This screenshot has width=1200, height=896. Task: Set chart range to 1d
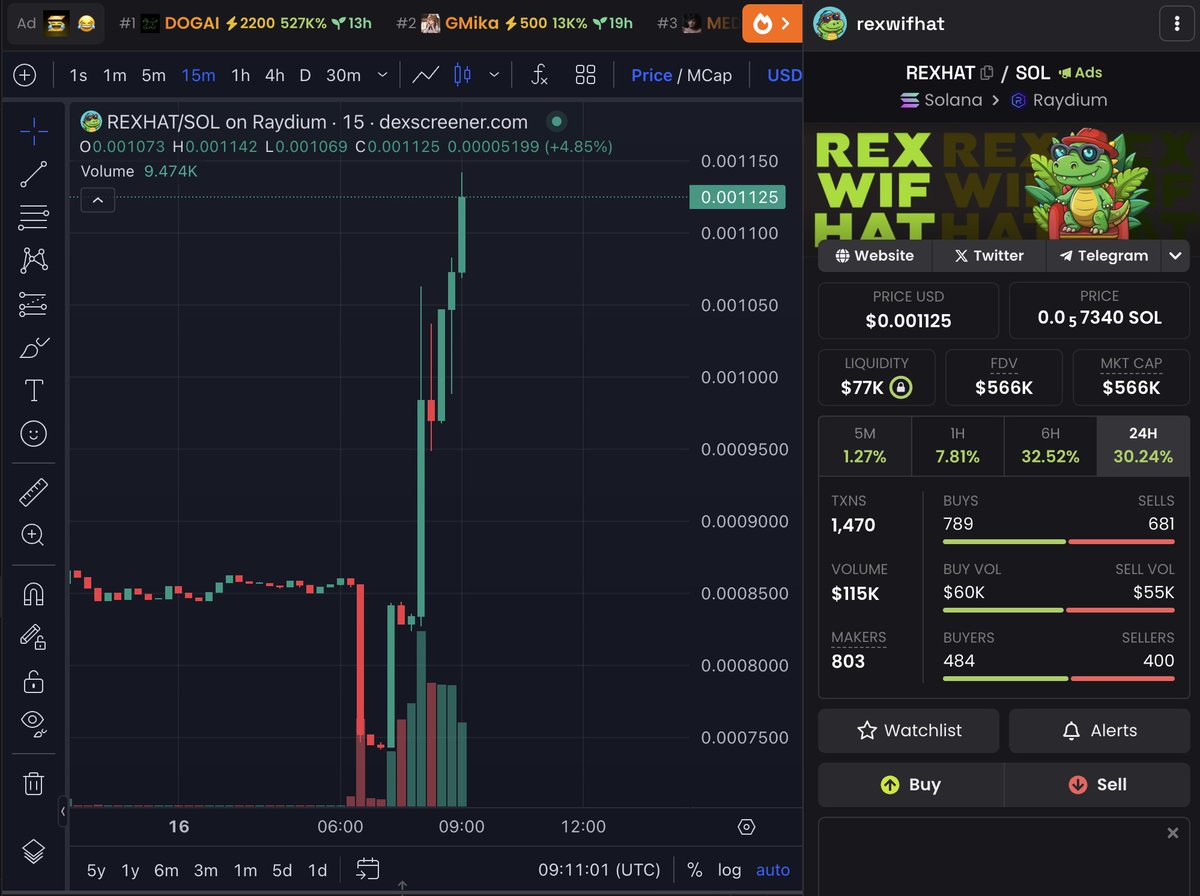click(317, 870)
